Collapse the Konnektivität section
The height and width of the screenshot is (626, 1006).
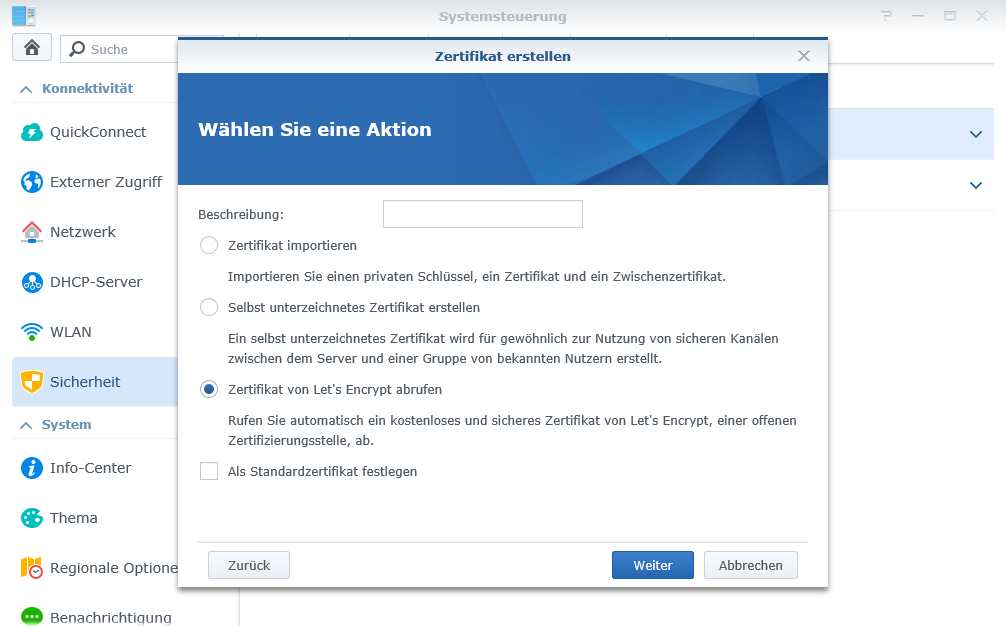point(26,89)
